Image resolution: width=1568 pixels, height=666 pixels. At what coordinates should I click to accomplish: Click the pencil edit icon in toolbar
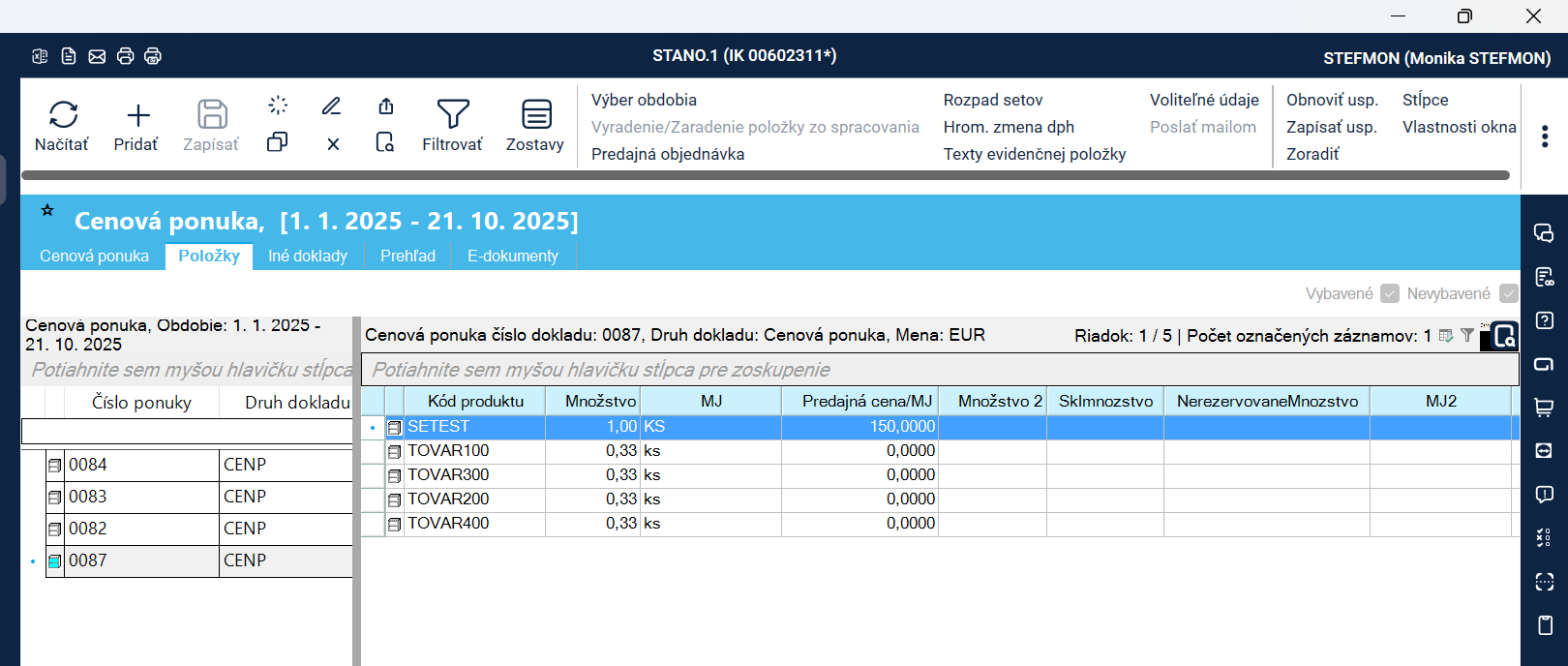[x=331, y=106]
